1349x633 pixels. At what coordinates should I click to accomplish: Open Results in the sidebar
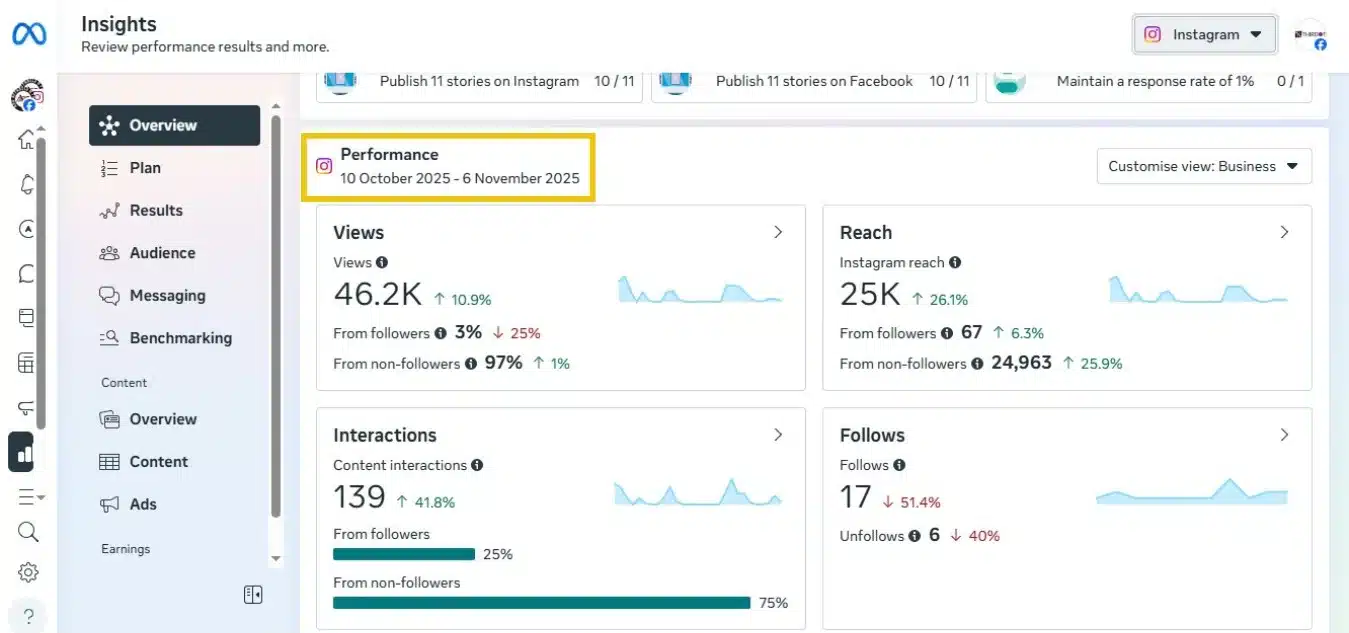pos(156,210)
